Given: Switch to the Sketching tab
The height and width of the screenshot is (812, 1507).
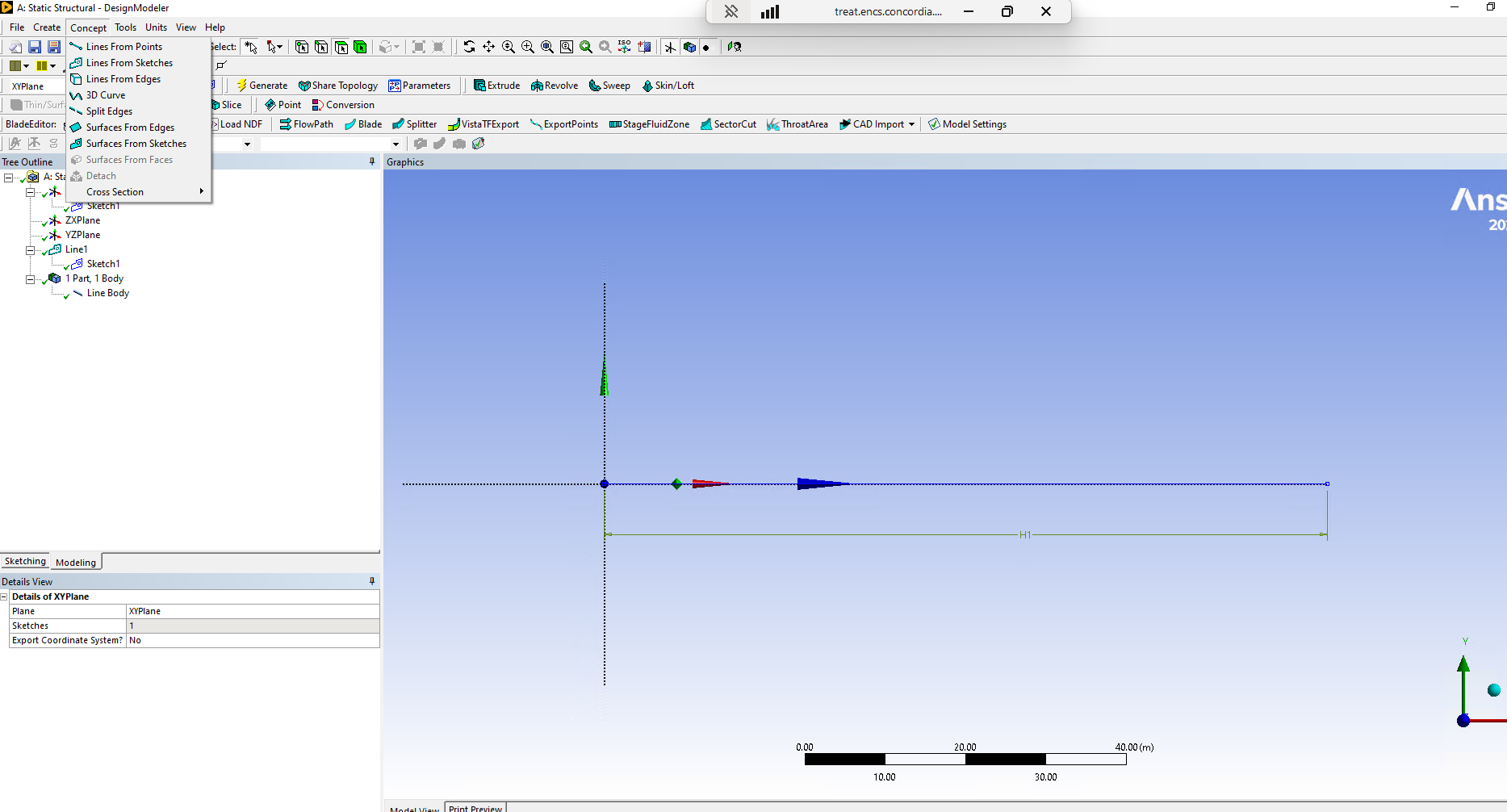Looking at the screenshot, I should pos(25,562).
